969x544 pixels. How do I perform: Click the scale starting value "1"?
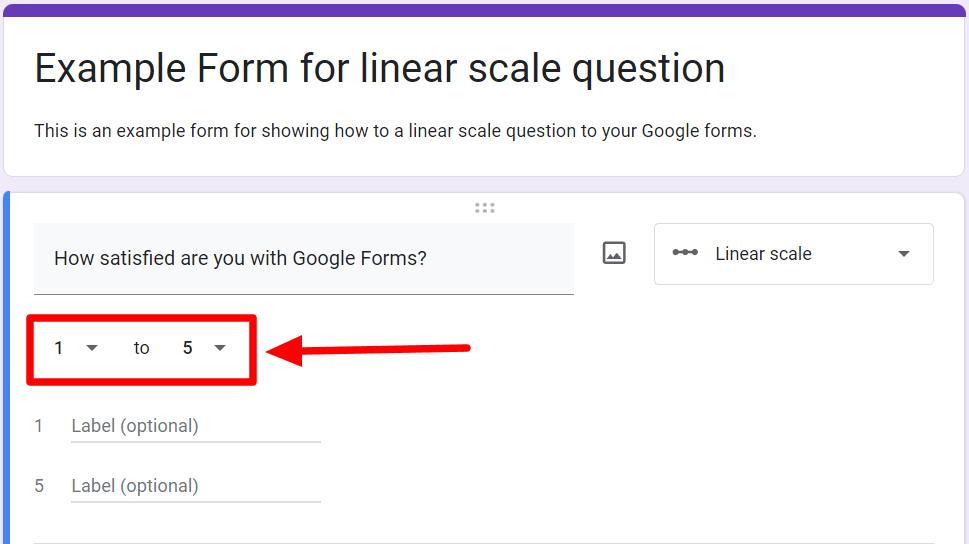coord(59,348)
